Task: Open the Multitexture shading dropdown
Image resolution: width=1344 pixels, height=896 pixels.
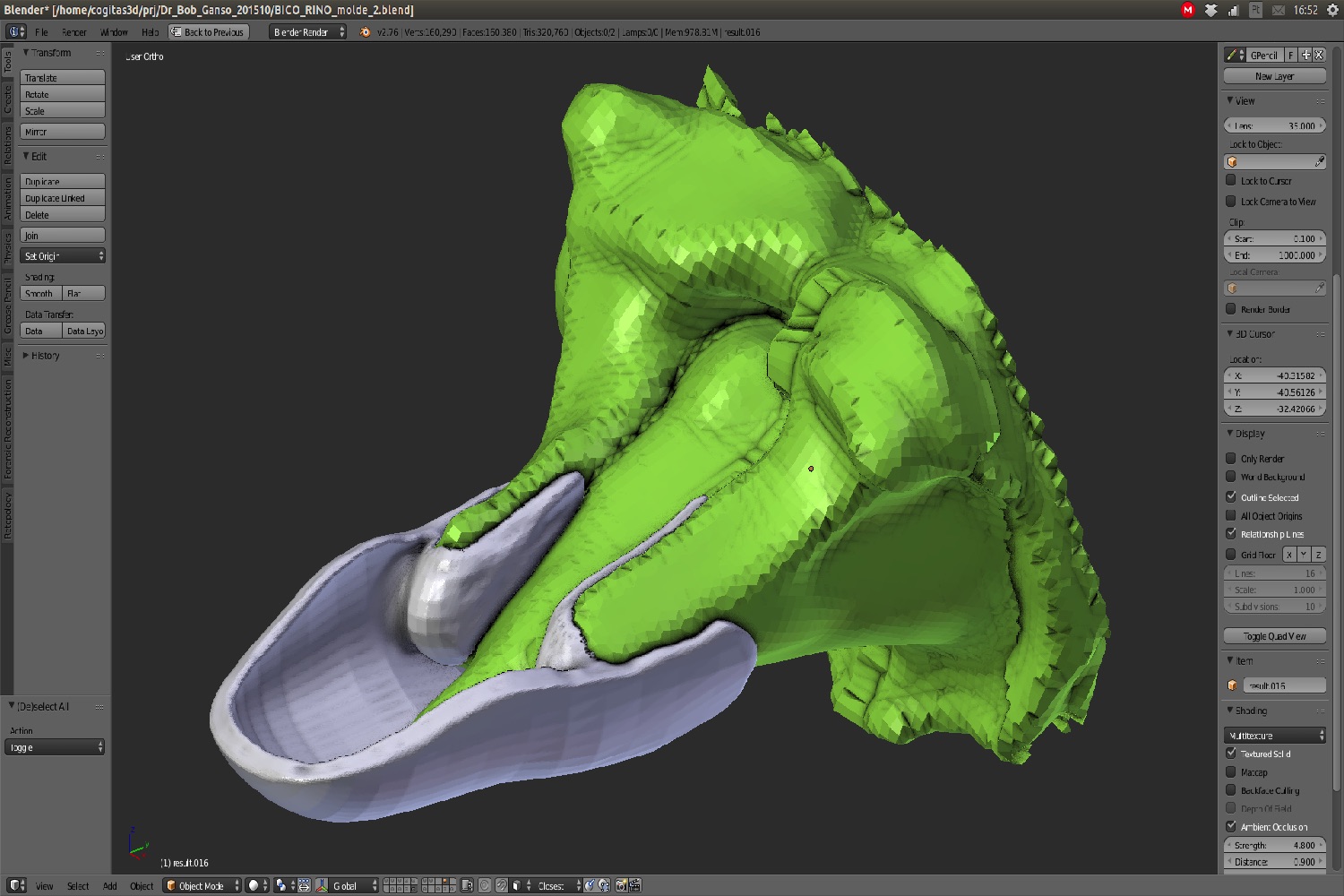Action: (1275, 736)
